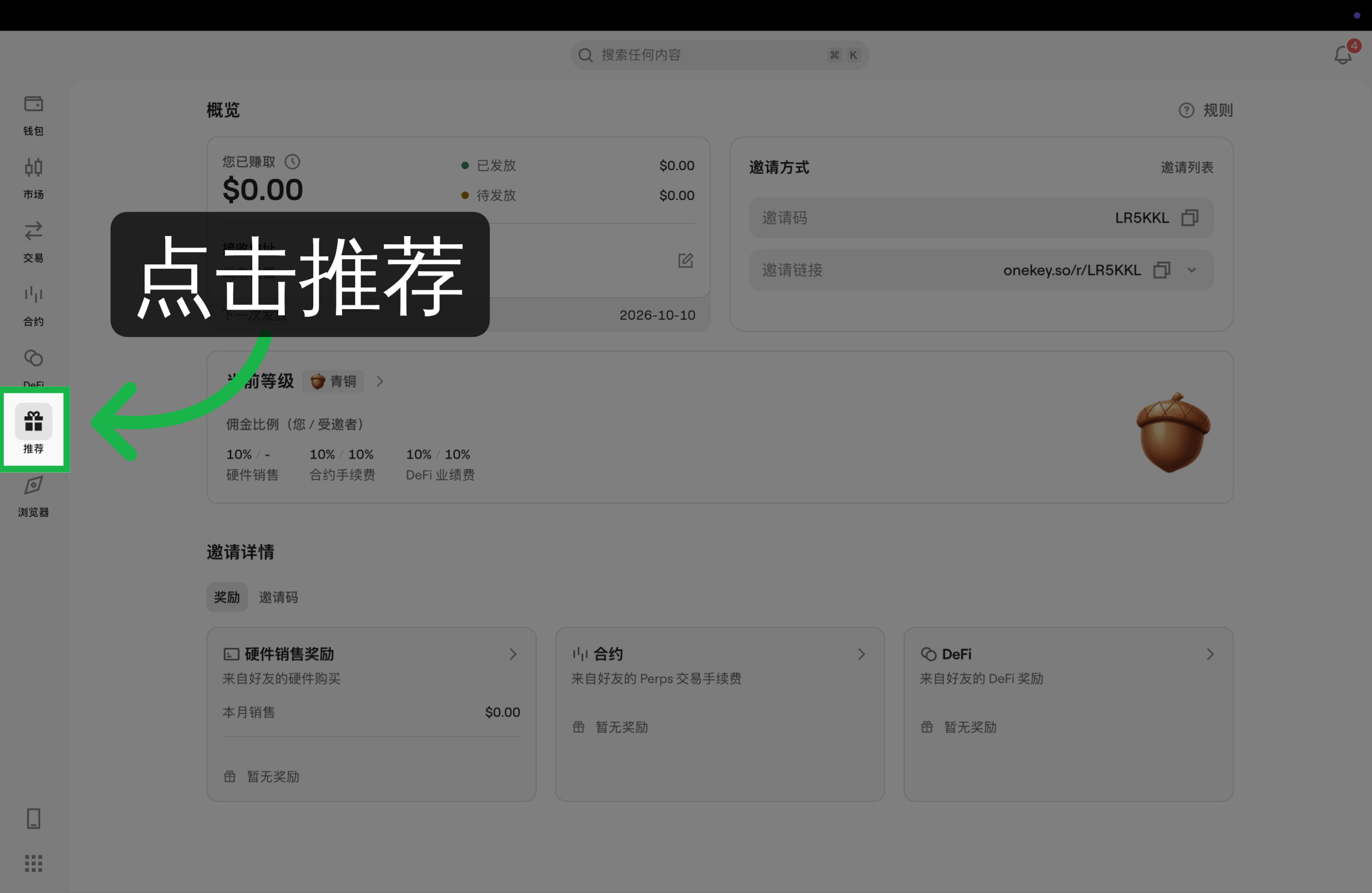1372x893 pixels.
Task: Expand the DeFi rewards card chevron
Action: tap(1210, 654)
